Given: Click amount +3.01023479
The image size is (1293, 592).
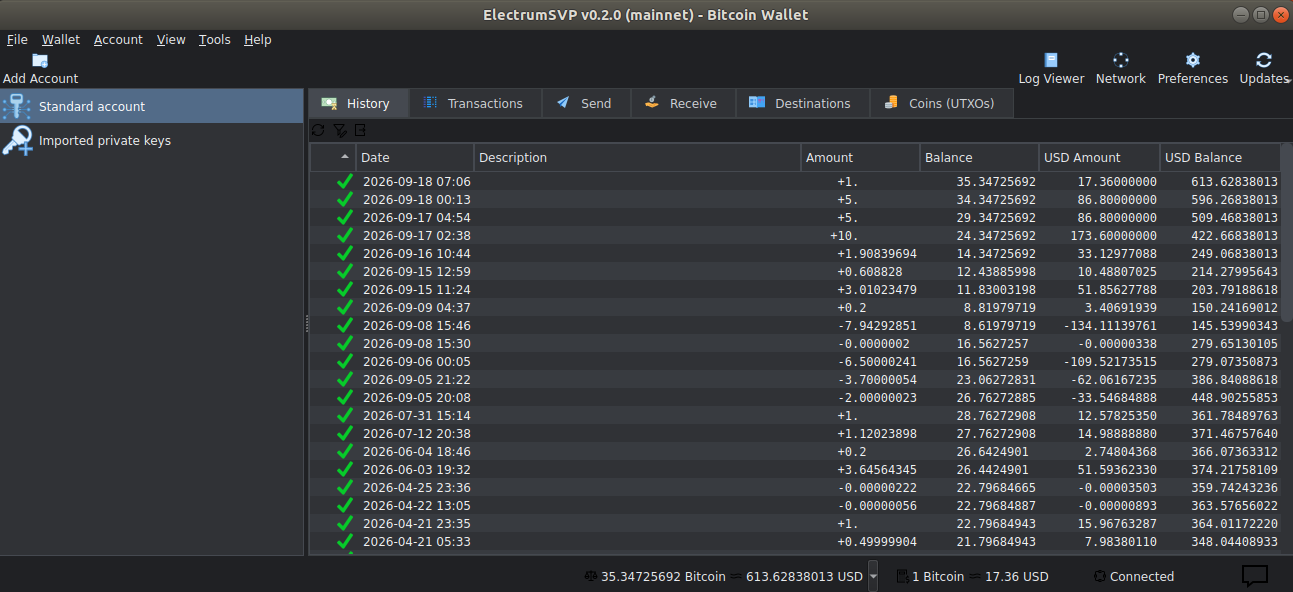Looking at the screenshot, I should (x=877, y=290).
